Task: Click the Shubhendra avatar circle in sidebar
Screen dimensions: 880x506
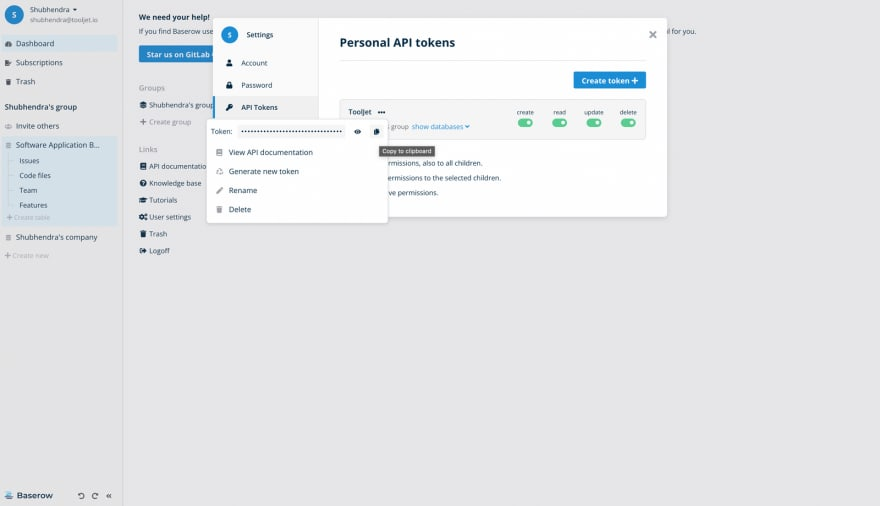Action: (14, 15)
